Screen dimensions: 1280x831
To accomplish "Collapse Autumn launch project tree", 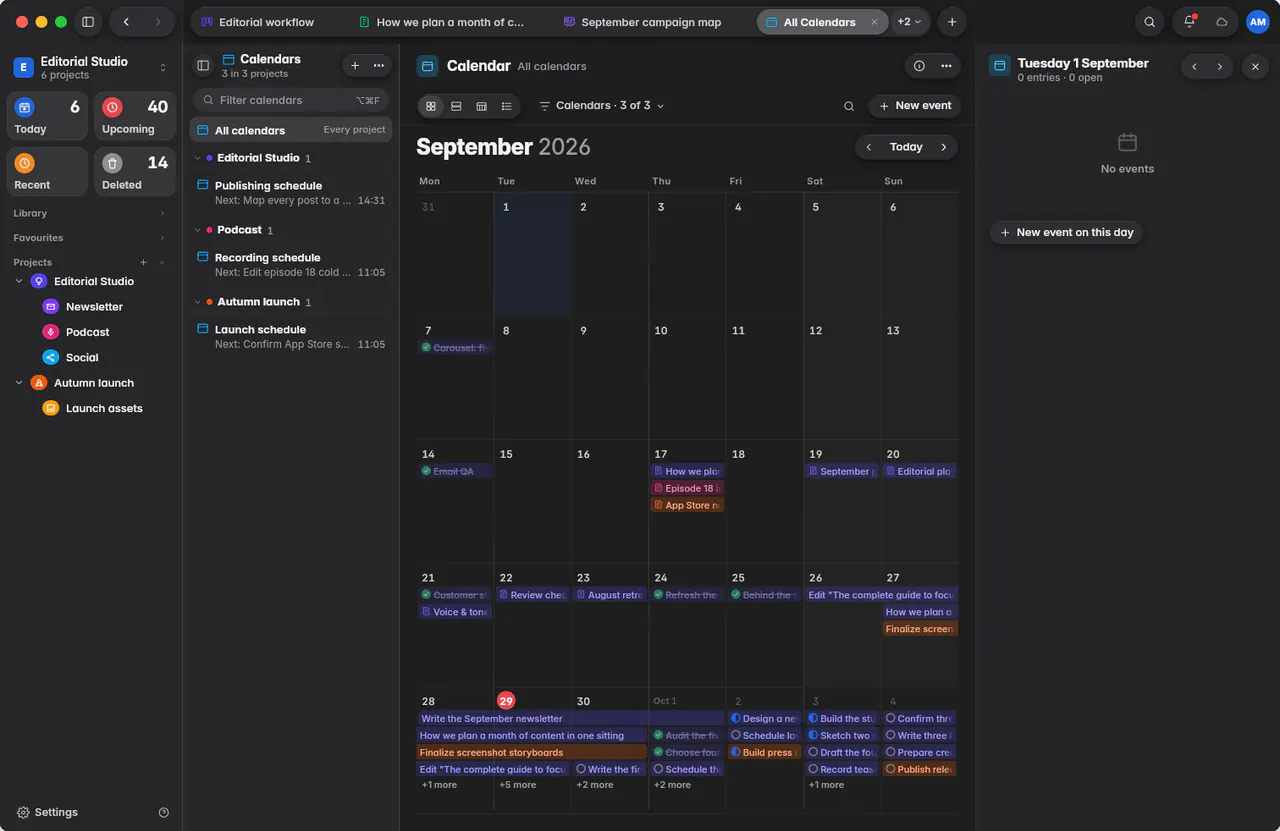I will (x=19, y=383).
